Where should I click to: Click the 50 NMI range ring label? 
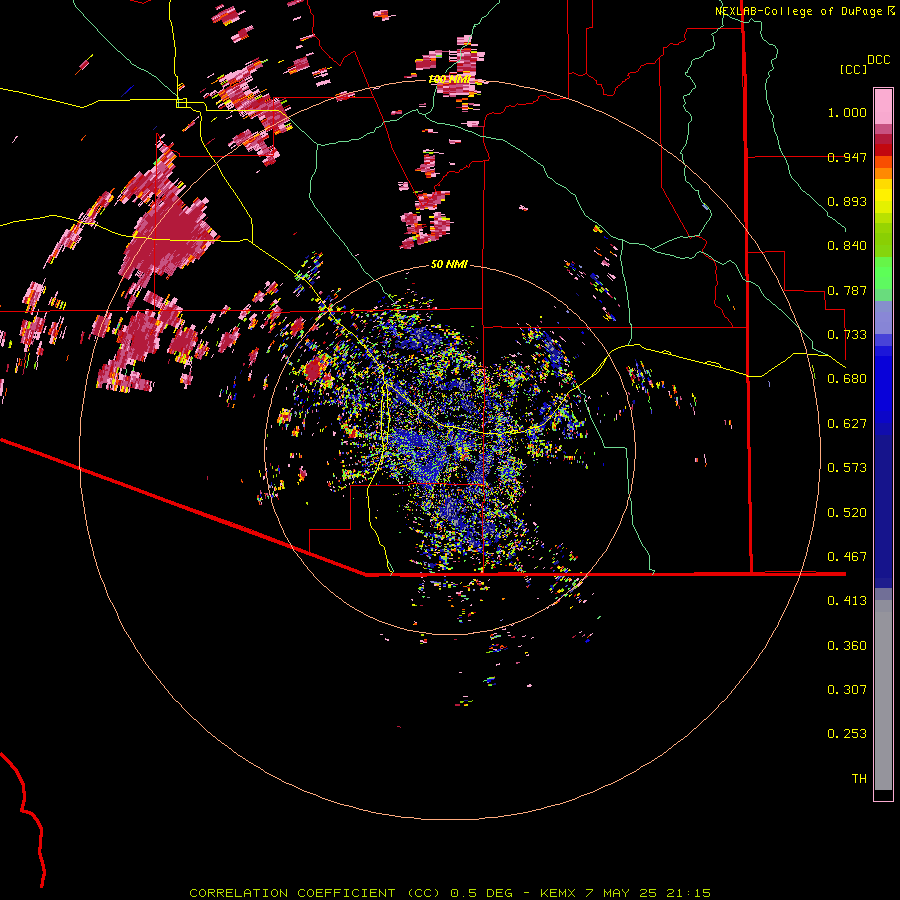pyautogui.click(x=449, y=264)
